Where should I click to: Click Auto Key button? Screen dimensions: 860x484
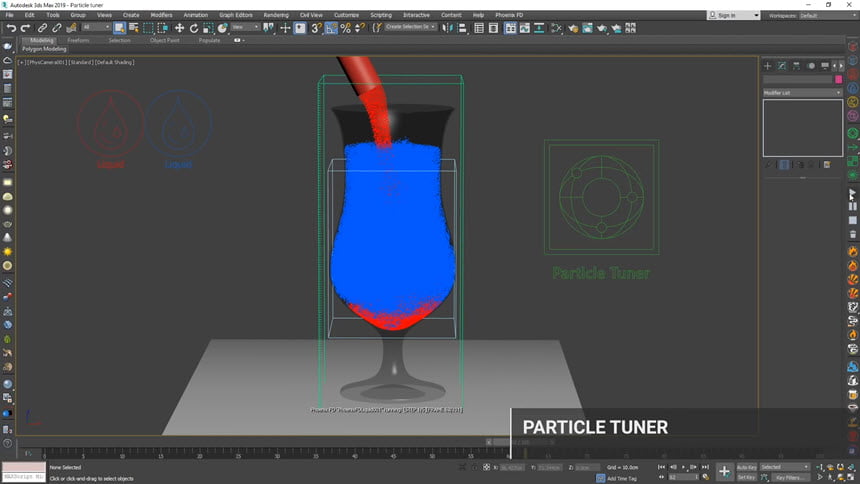pyautogui.click(x=746, y=467)
